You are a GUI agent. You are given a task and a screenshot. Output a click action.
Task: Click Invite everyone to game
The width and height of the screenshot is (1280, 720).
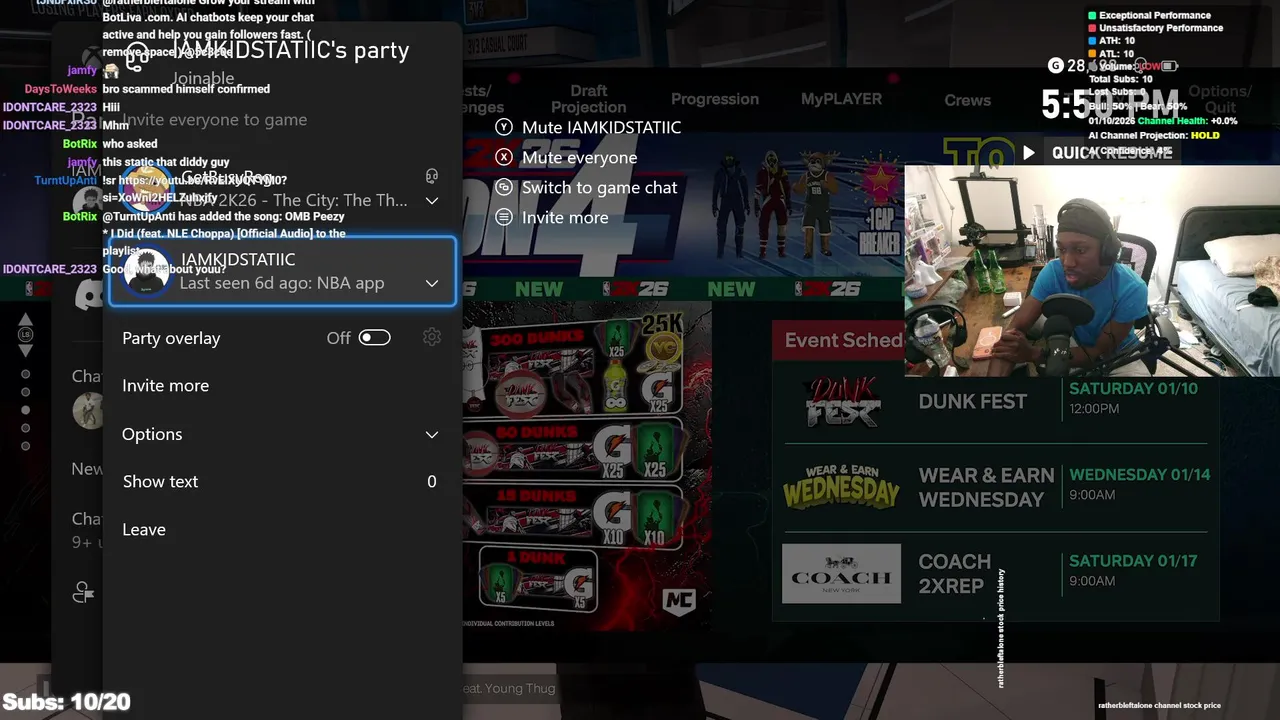pos(214,119)
